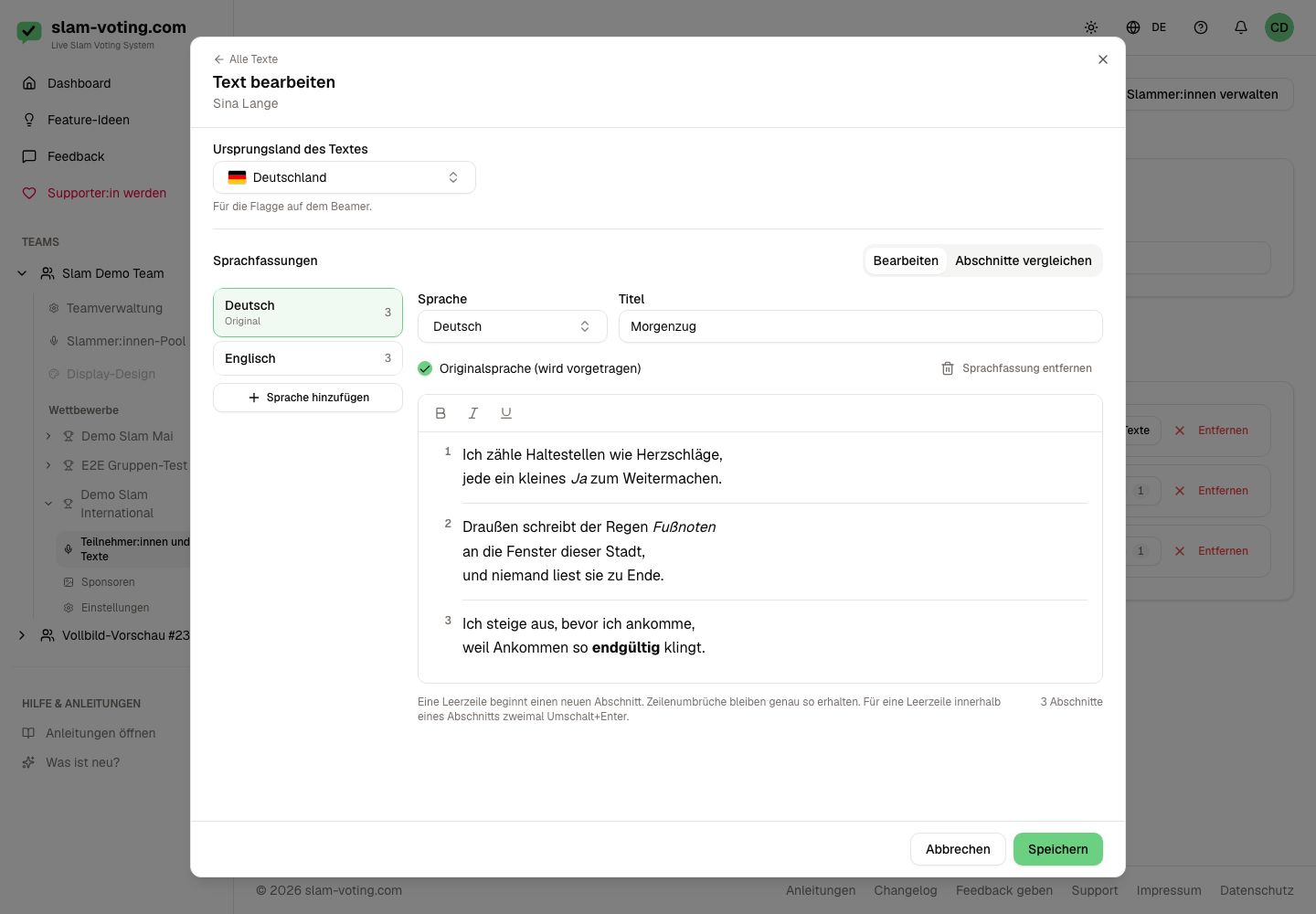The height and width of the screenshot is (914, 1316).
Task: Click the slam-voting.com logo icon
Action: tap(29, 33)
